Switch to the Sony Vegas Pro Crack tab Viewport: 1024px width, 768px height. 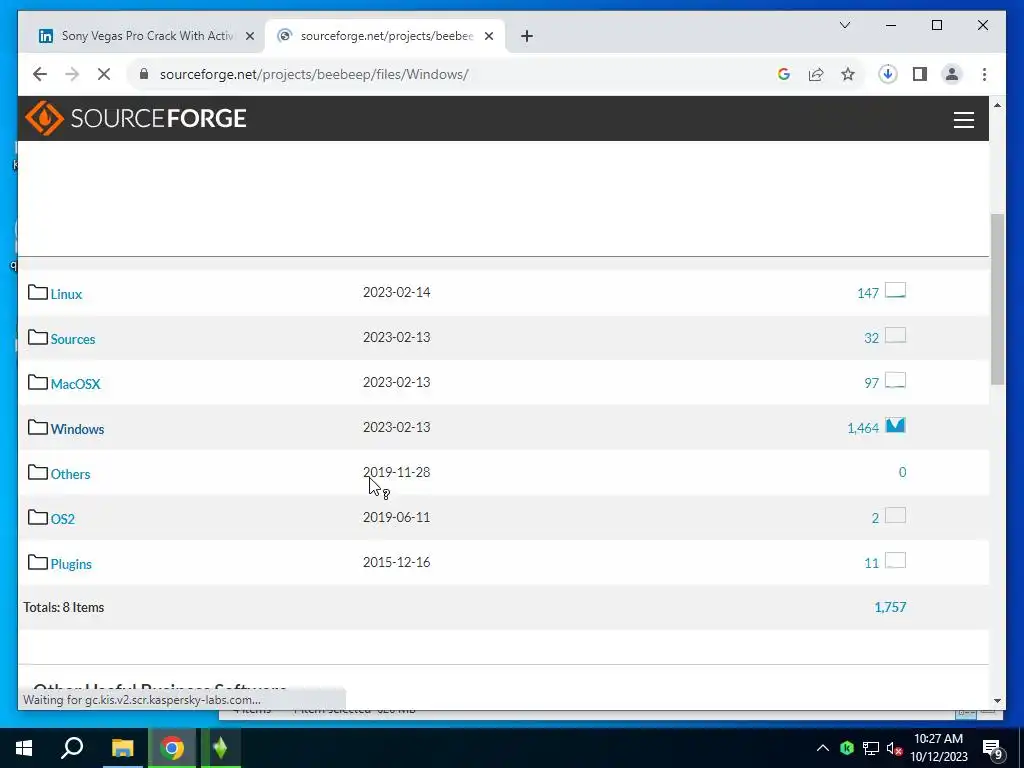[147, 36]
